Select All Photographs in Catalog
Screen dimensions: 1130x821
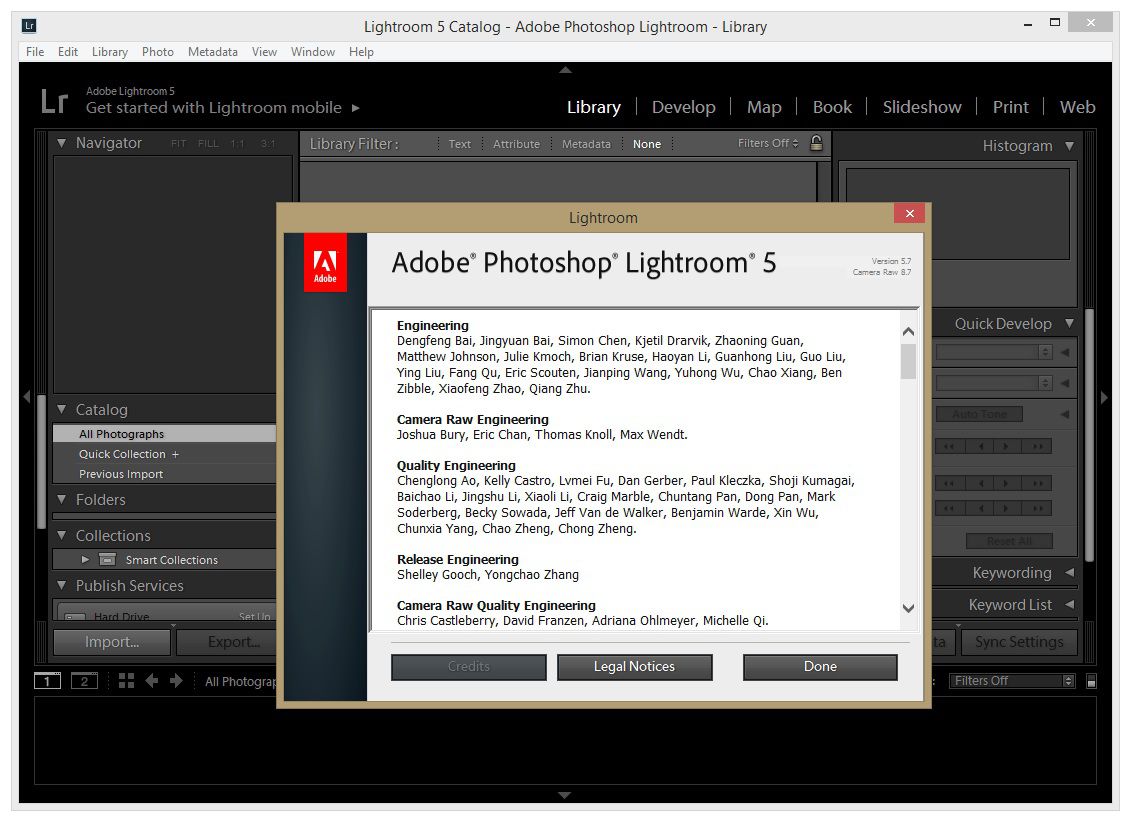(164, 434)
